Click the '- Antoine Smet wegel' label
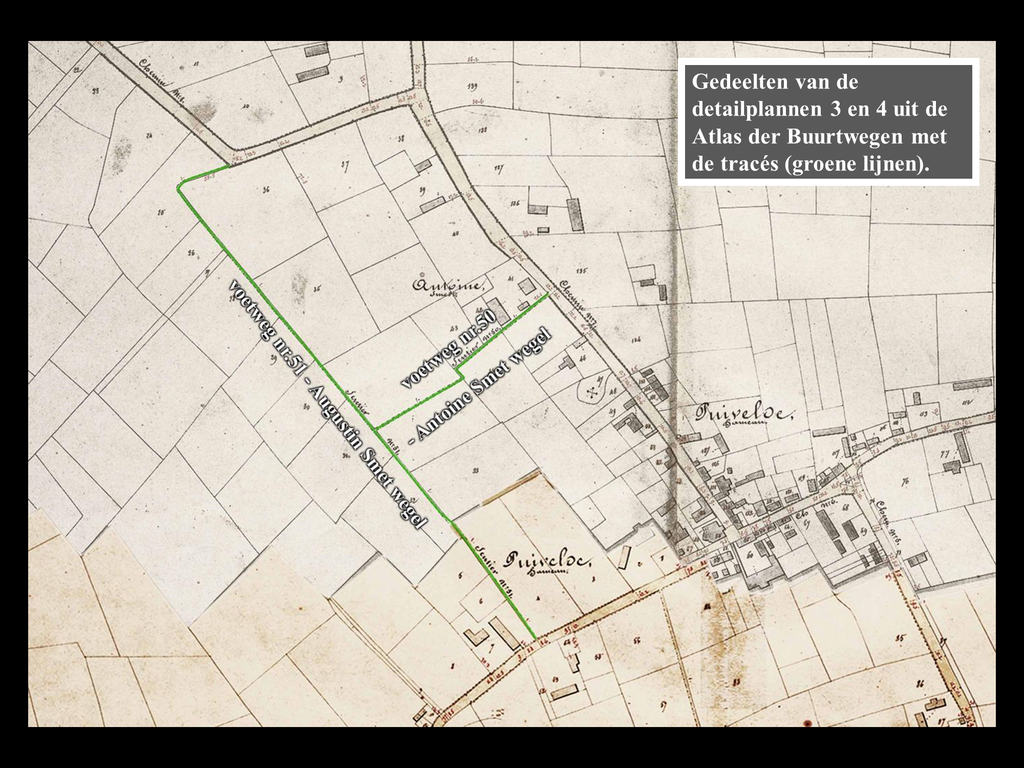Viewport: 1024px width, 768px height. (x=480, y=388)
